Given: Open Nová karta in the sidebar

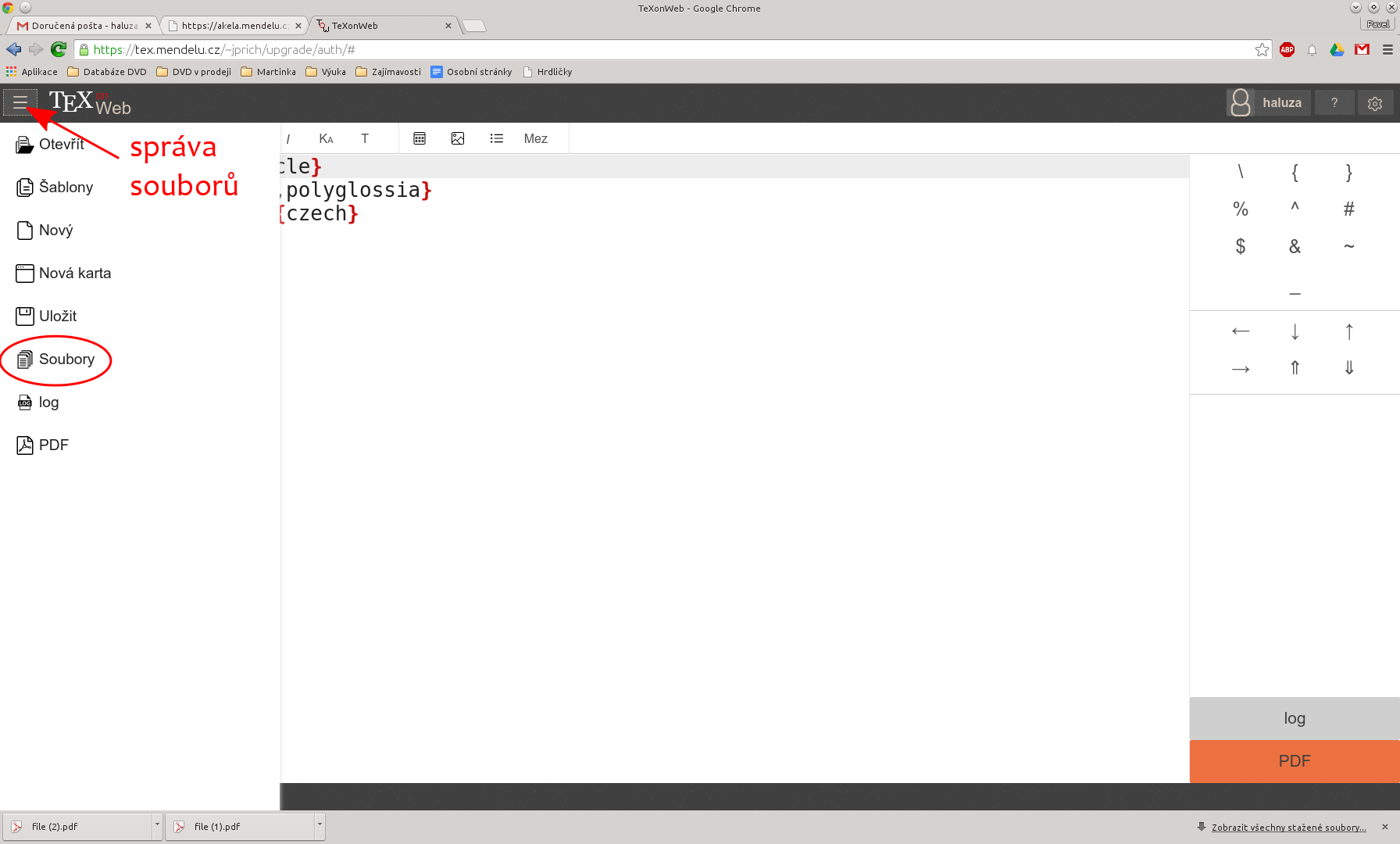Looking at the screenshot, I should coord(63,274).
